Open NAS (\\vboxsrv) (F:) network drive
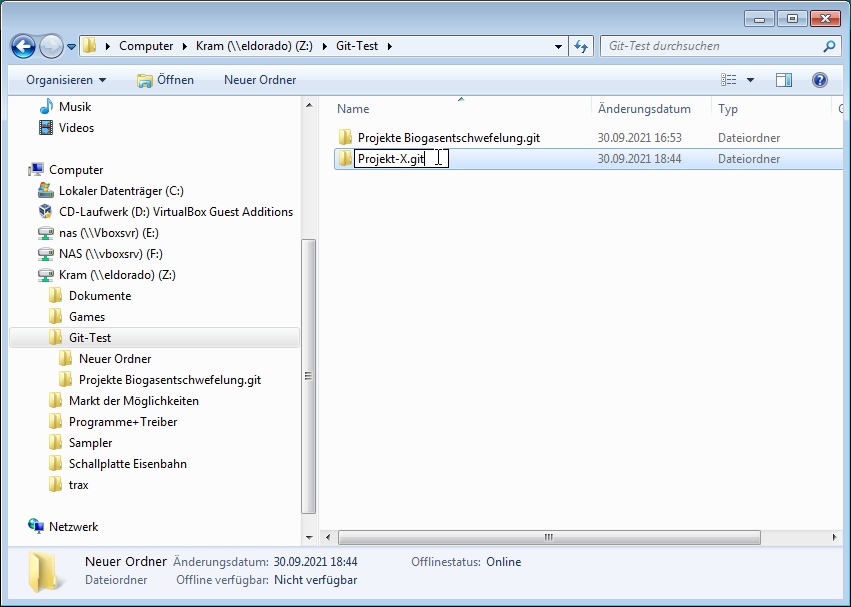Screen dimensions: 851x607 pyautogui.click(x=111, y=254)
